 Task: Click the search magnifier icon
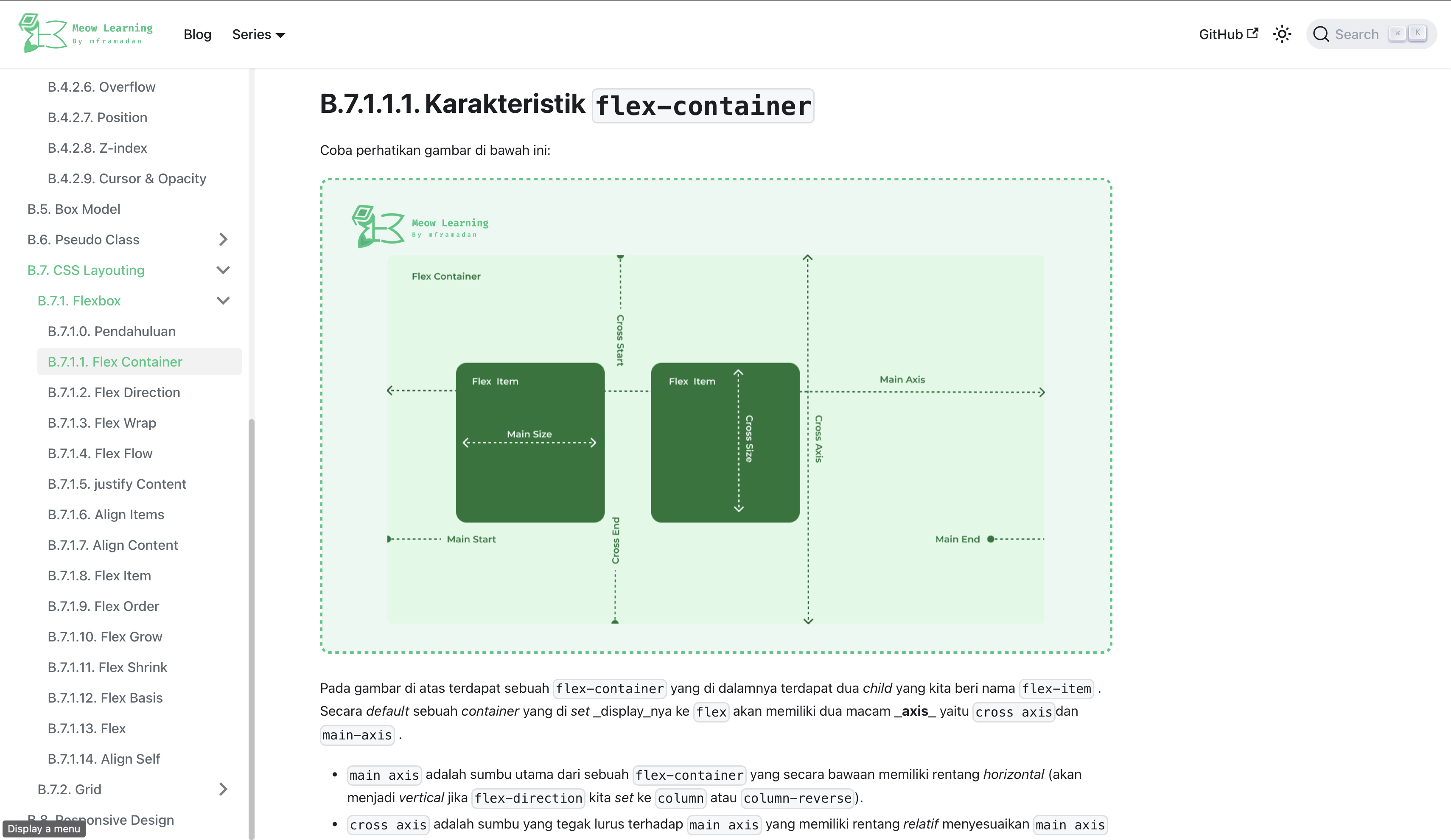[1323, 34]
